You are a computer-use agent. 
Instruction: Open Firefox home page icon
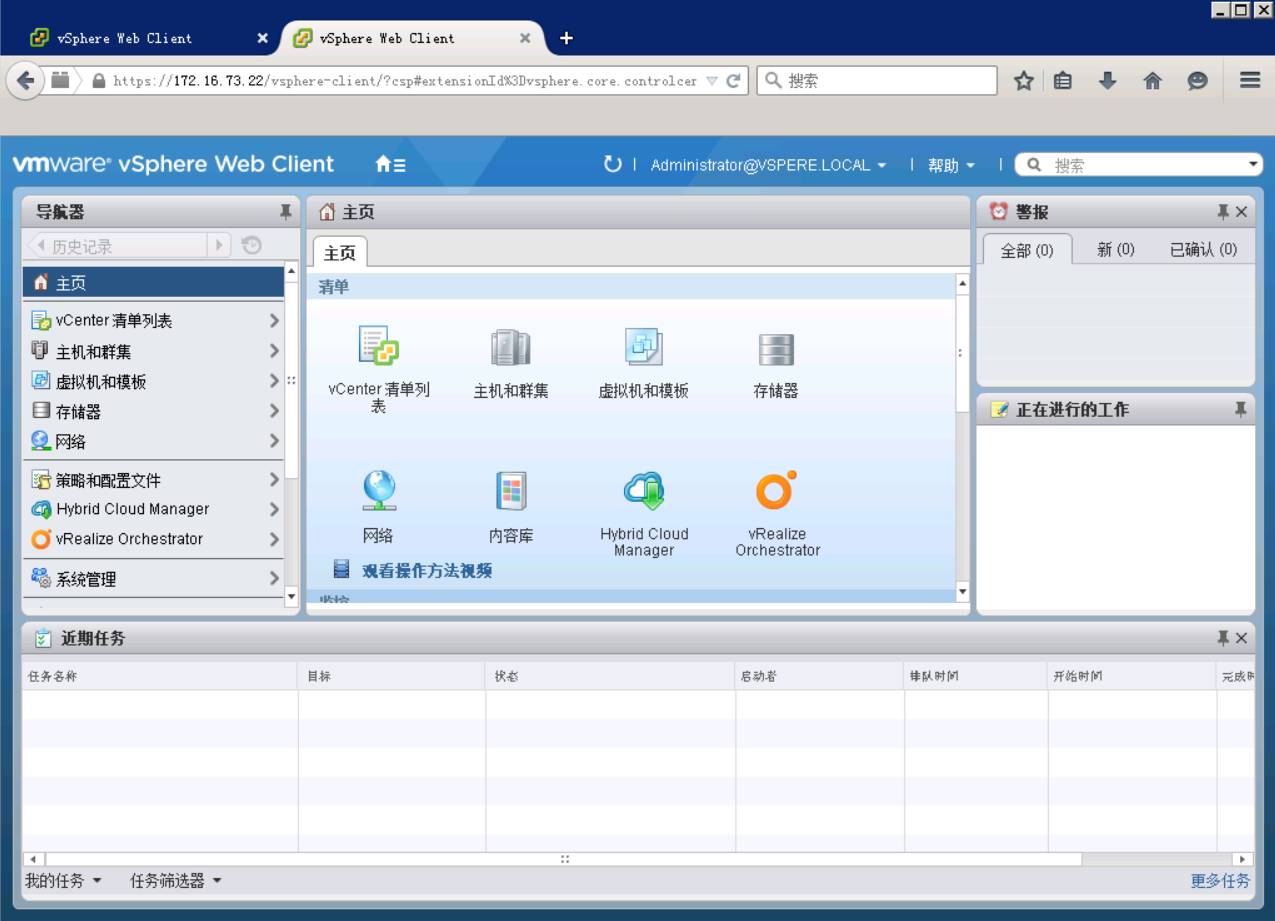[x=1153, y=81]
